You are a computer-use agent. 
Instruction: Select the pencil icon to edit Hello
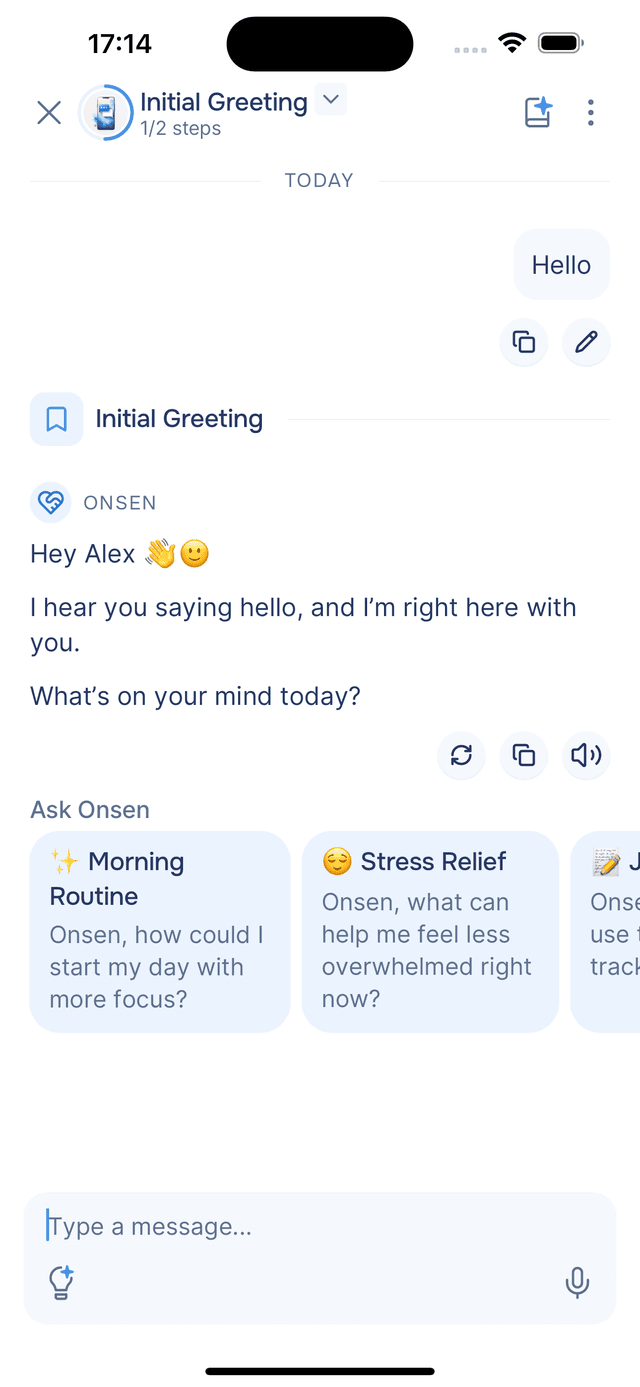pos(586,342)
